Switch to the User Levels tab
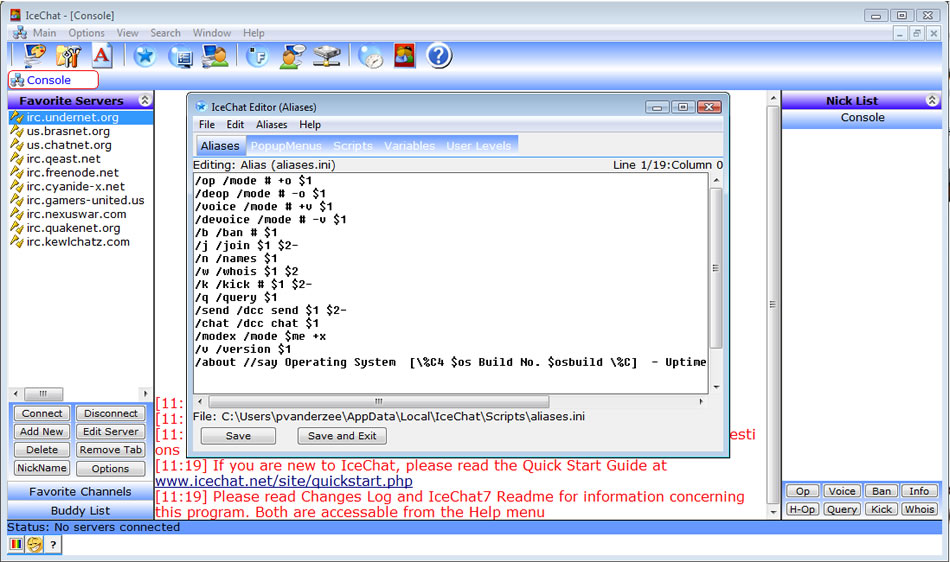 pos(479,145)
